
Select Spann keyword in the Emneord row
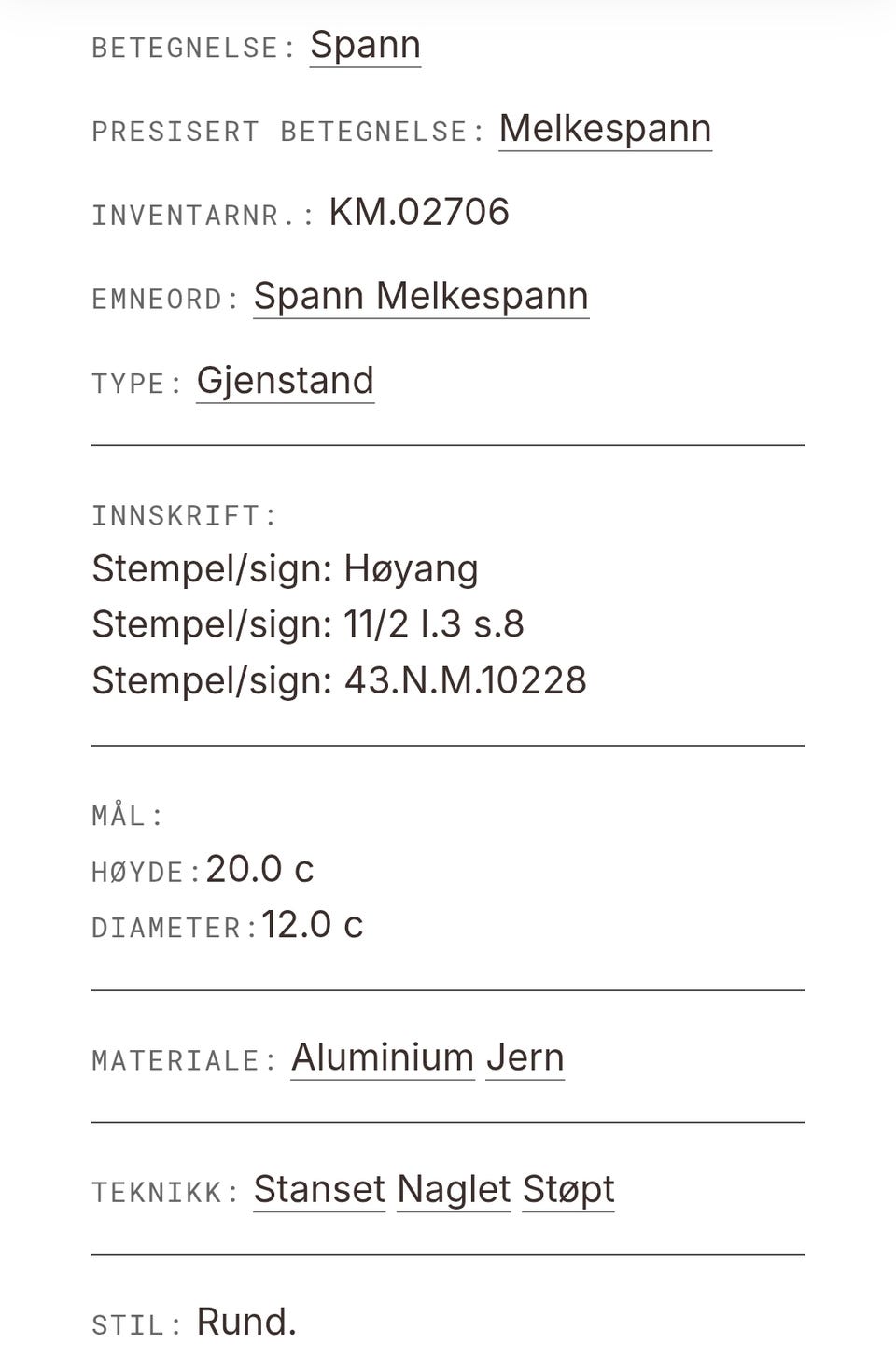pyautogui.click(x=308, y=297)
